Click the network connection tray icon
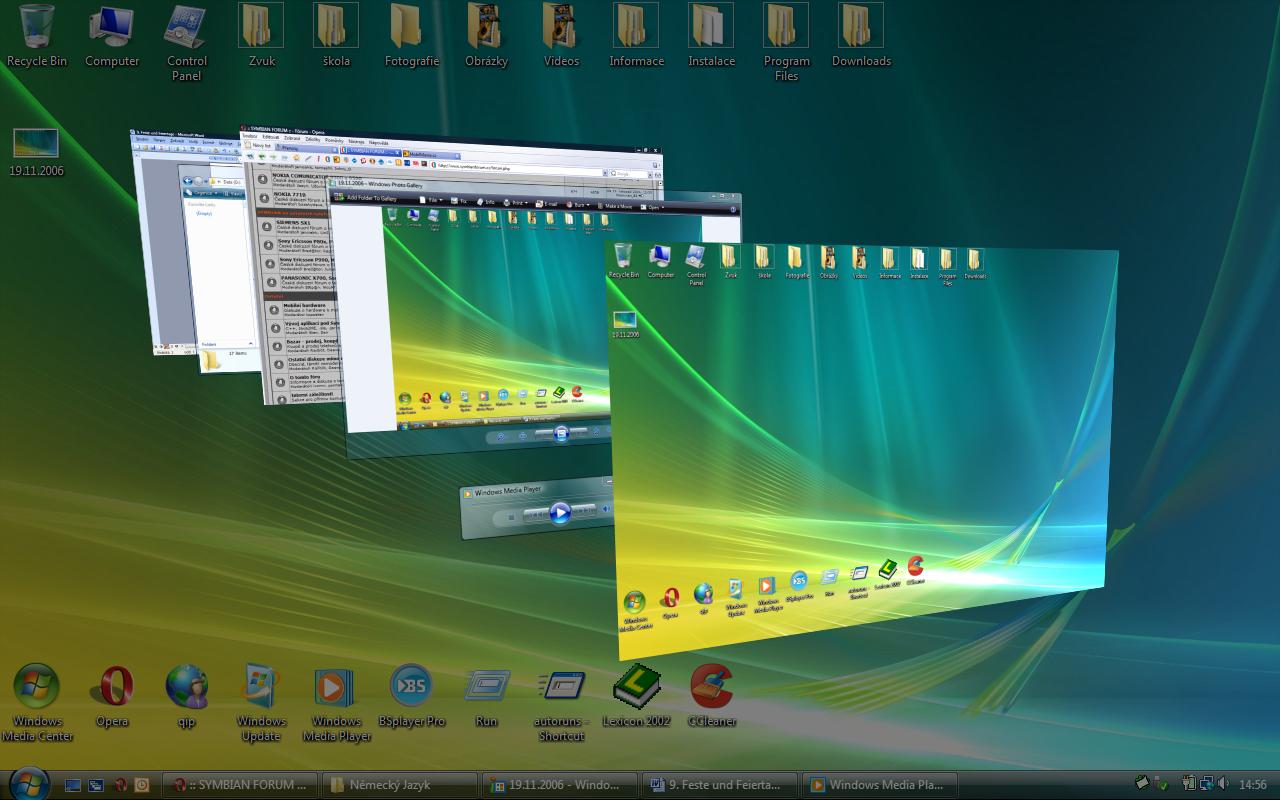Image resolution: width=1280 pixels, height=800 pixels. point(1207,784)
